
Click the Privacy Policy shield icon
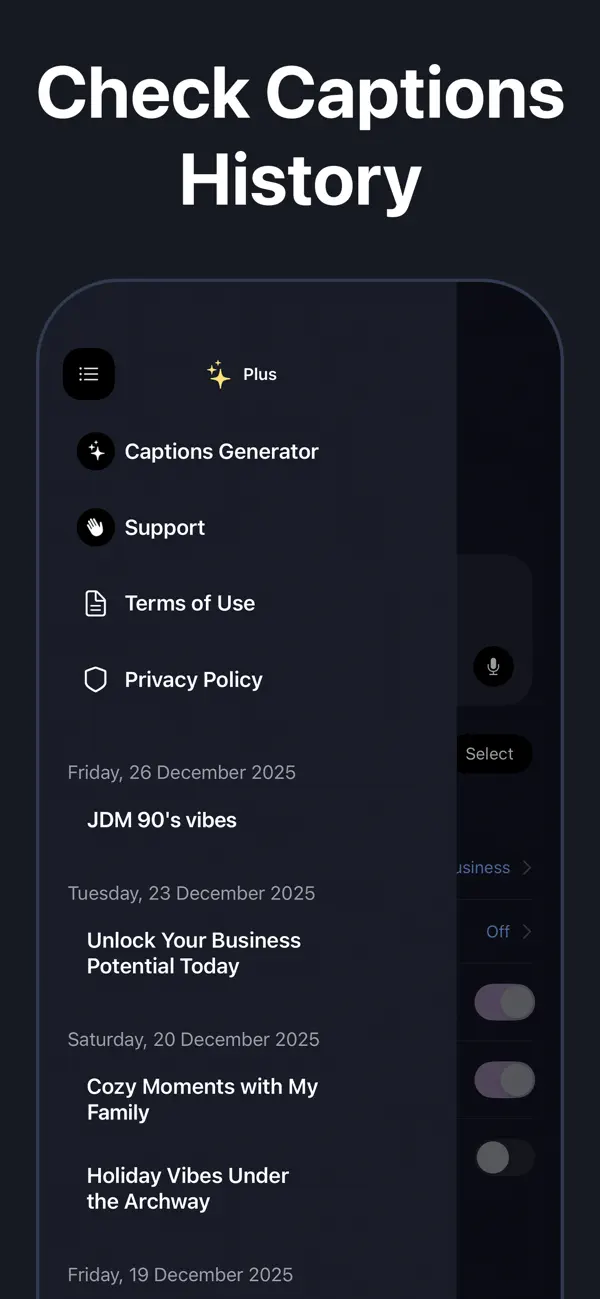(96, 680)
